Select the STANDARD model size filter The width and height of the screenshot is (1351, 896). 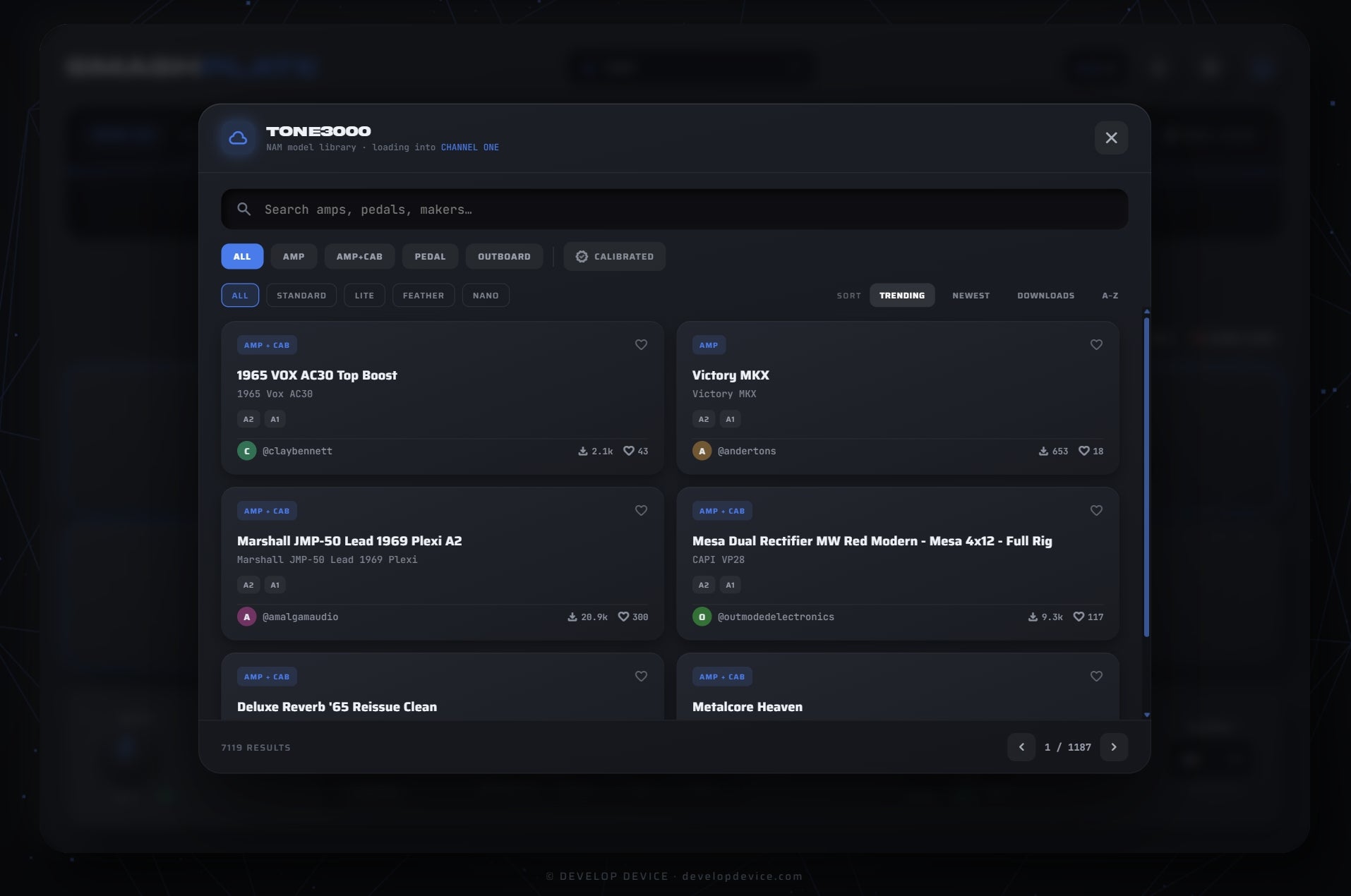(x=301, y=295)
